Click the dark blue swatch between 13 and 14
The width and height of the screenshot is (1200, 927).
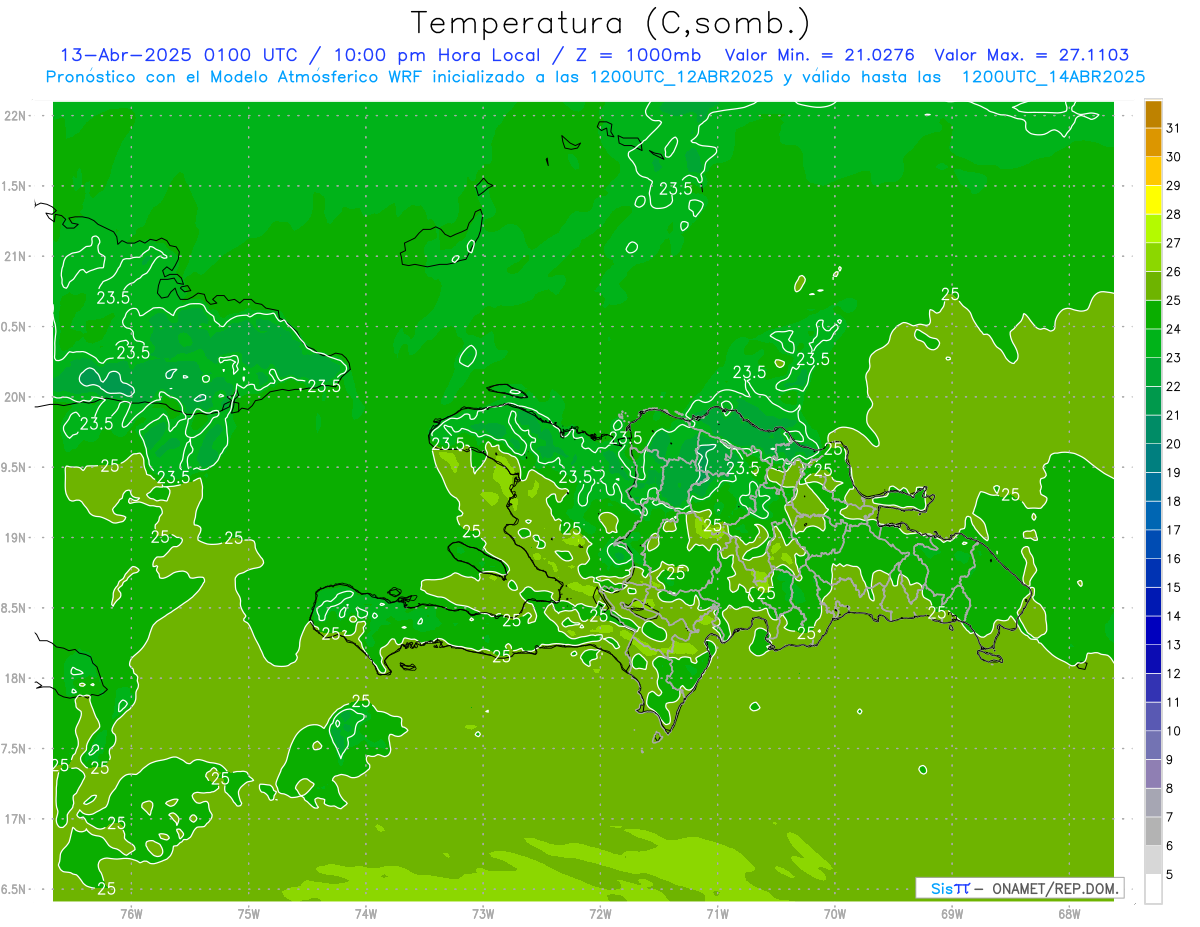pos(1153,630)
